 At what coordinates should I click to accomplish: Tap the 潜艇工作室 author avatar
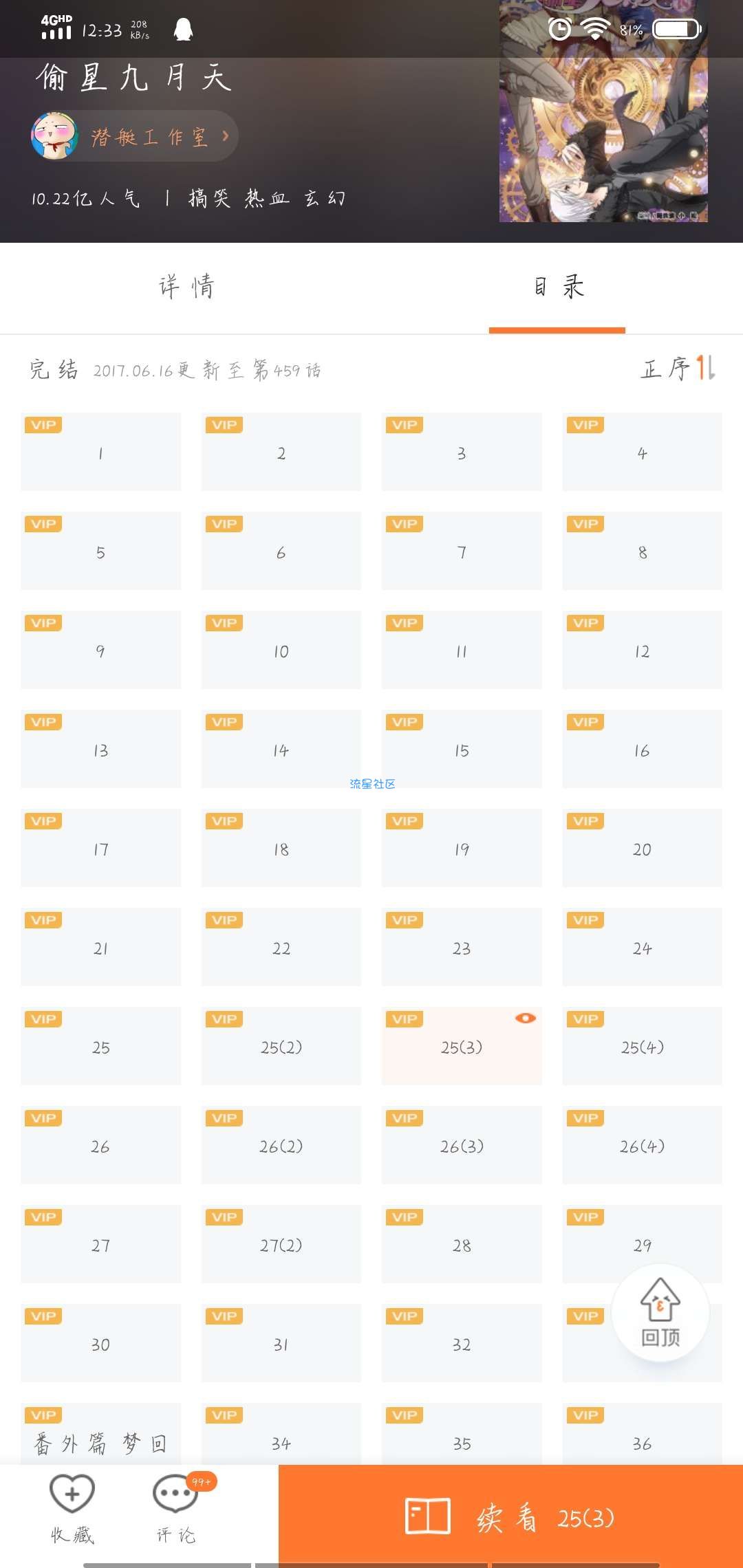pyautogui.click(x=54, y=136)
